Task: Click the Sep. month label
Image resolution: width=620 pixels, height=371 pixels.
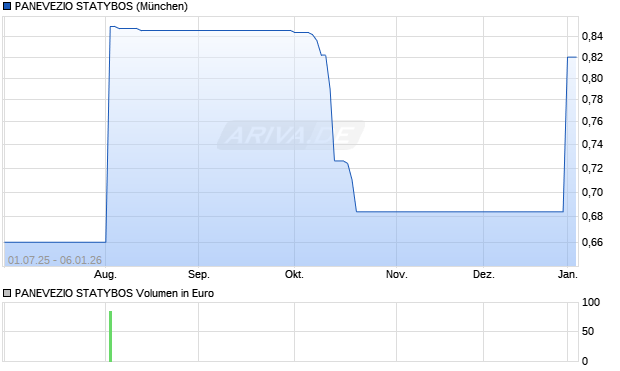Action: 198,274
